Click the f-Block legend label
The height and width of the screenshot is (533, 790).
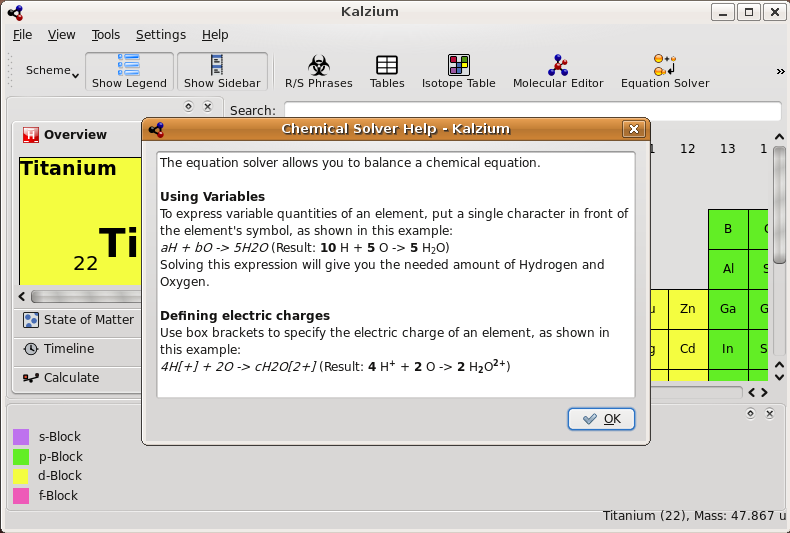click(x=58, y=496)
